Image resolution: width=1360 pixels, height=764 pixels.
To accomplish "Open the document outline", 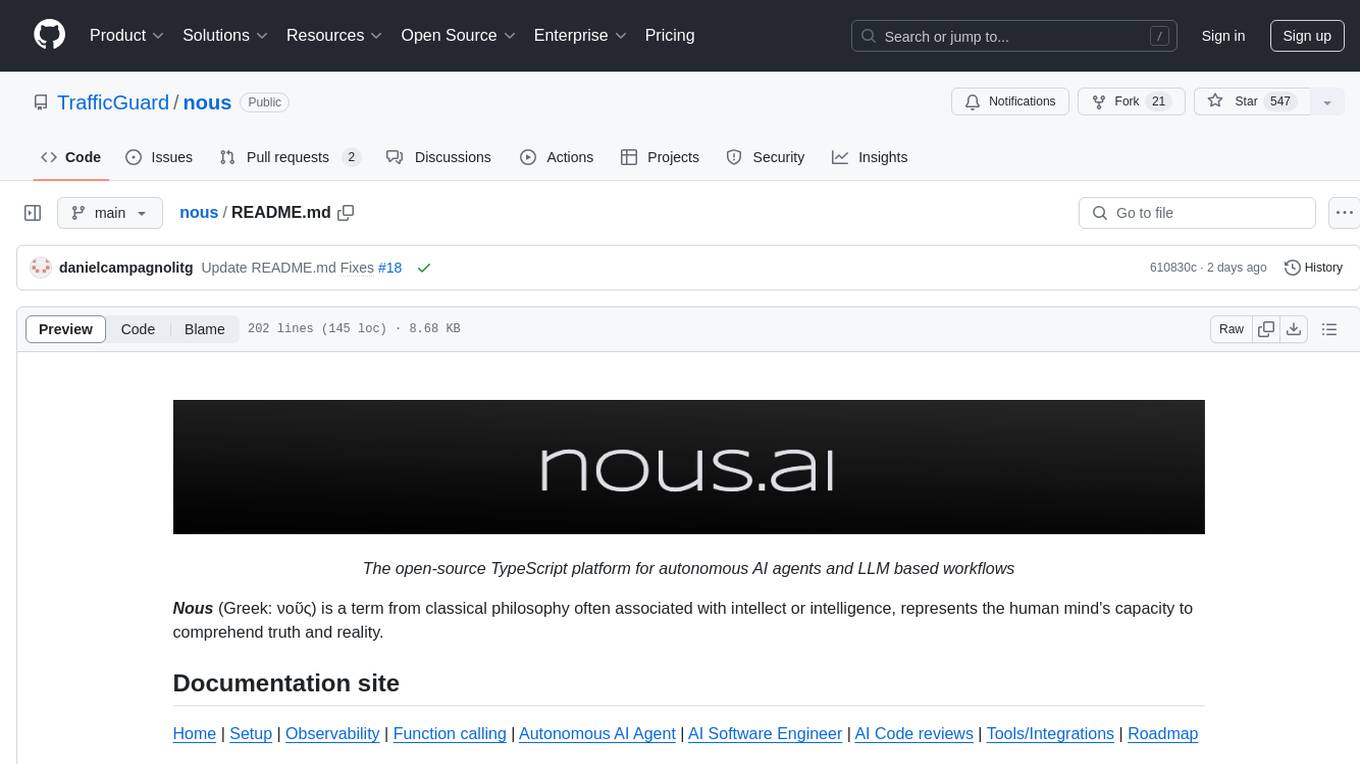I will [x=1329, y=329].
